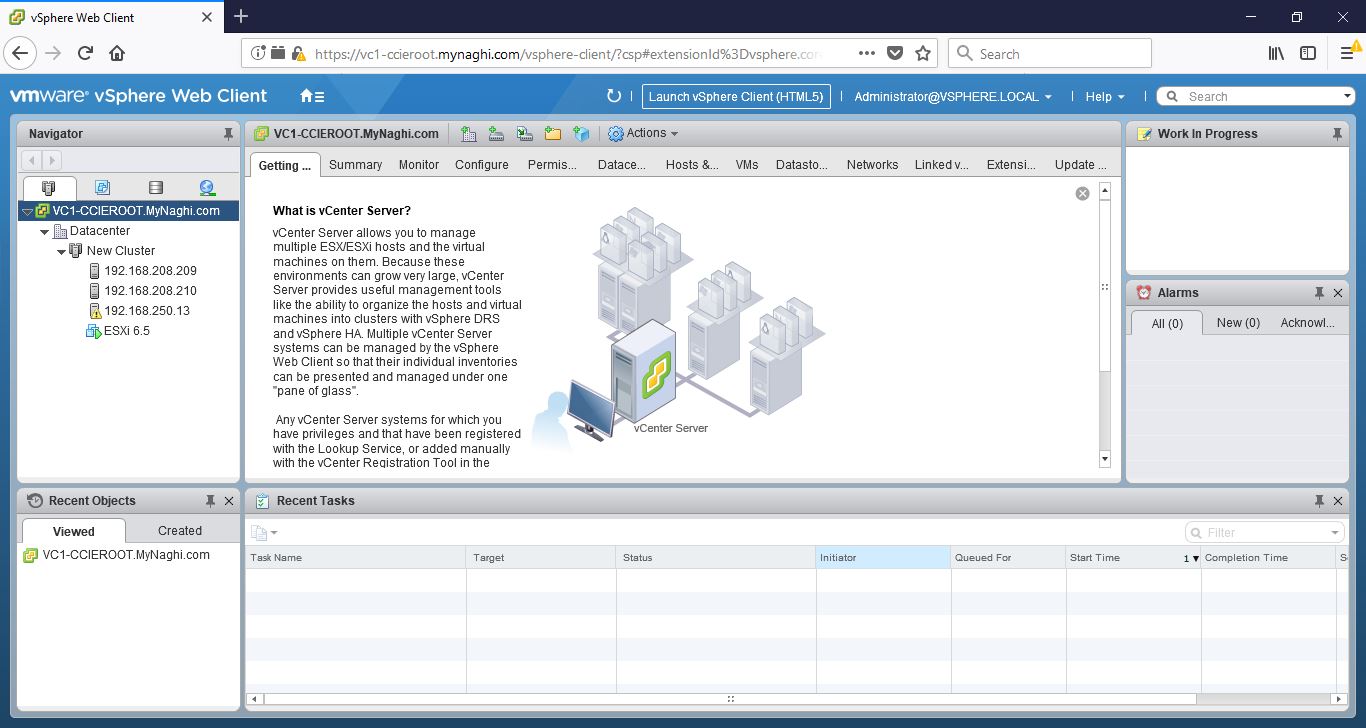Switch to VMs and Templates view icon
Image resolution: width=1366 pixels, height=728 pixels.
(x=102, y=188)
